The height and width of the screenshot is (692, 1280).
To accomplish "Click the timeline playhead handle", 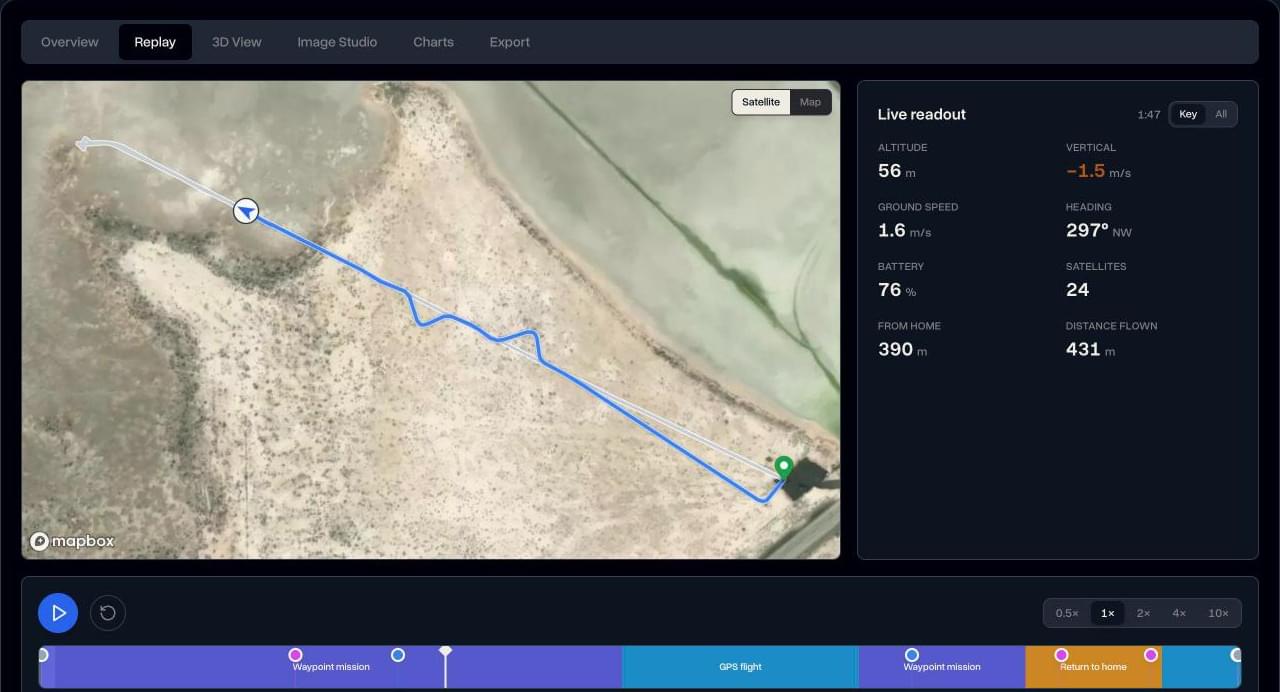I will [446, 651].
